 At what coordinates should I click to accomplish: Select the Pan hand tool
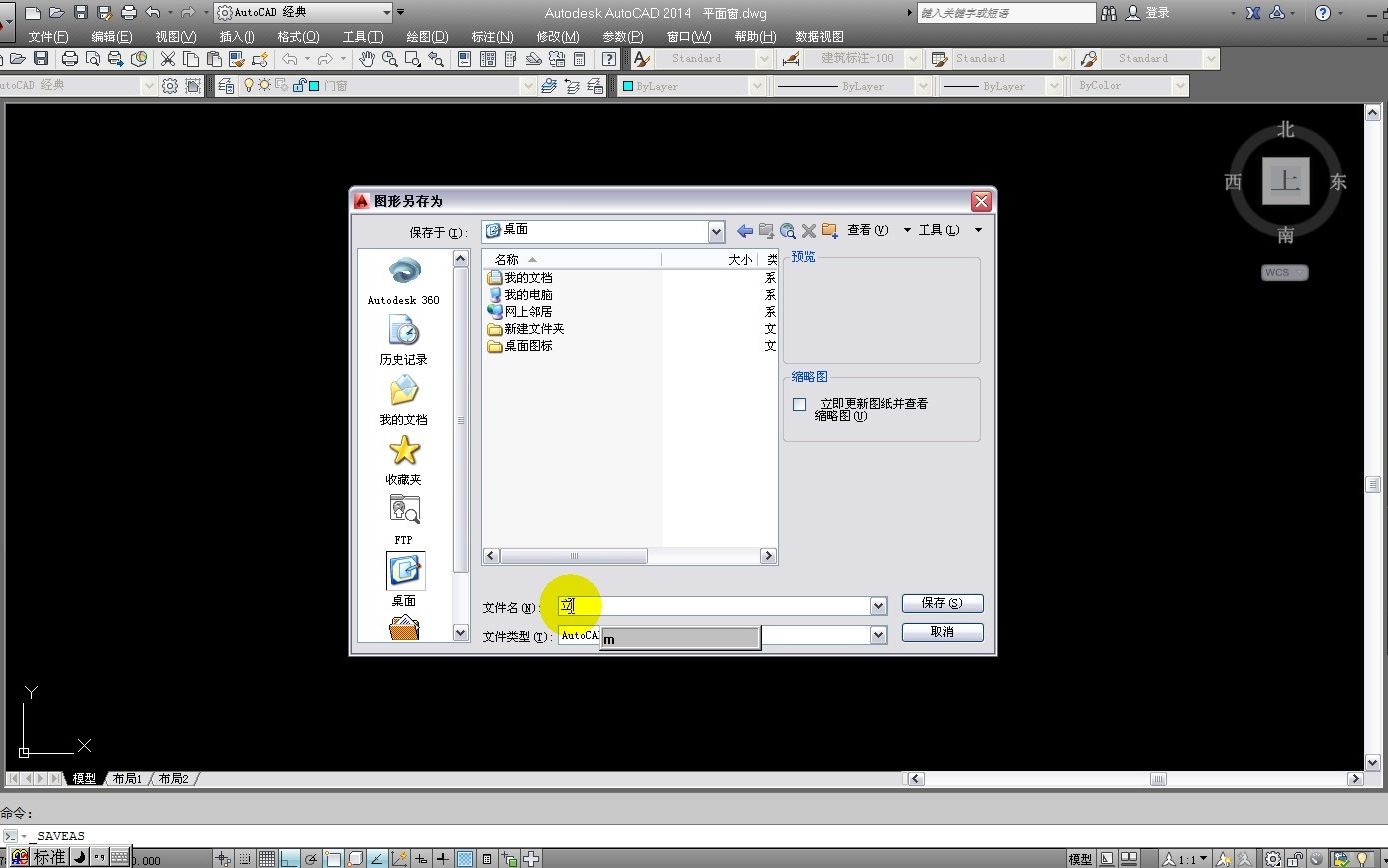click(367, 59)
